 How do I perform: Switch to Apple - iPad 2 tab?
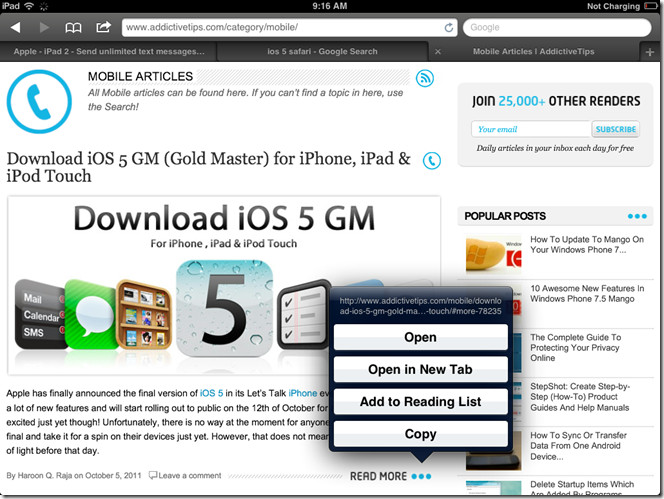108,52
